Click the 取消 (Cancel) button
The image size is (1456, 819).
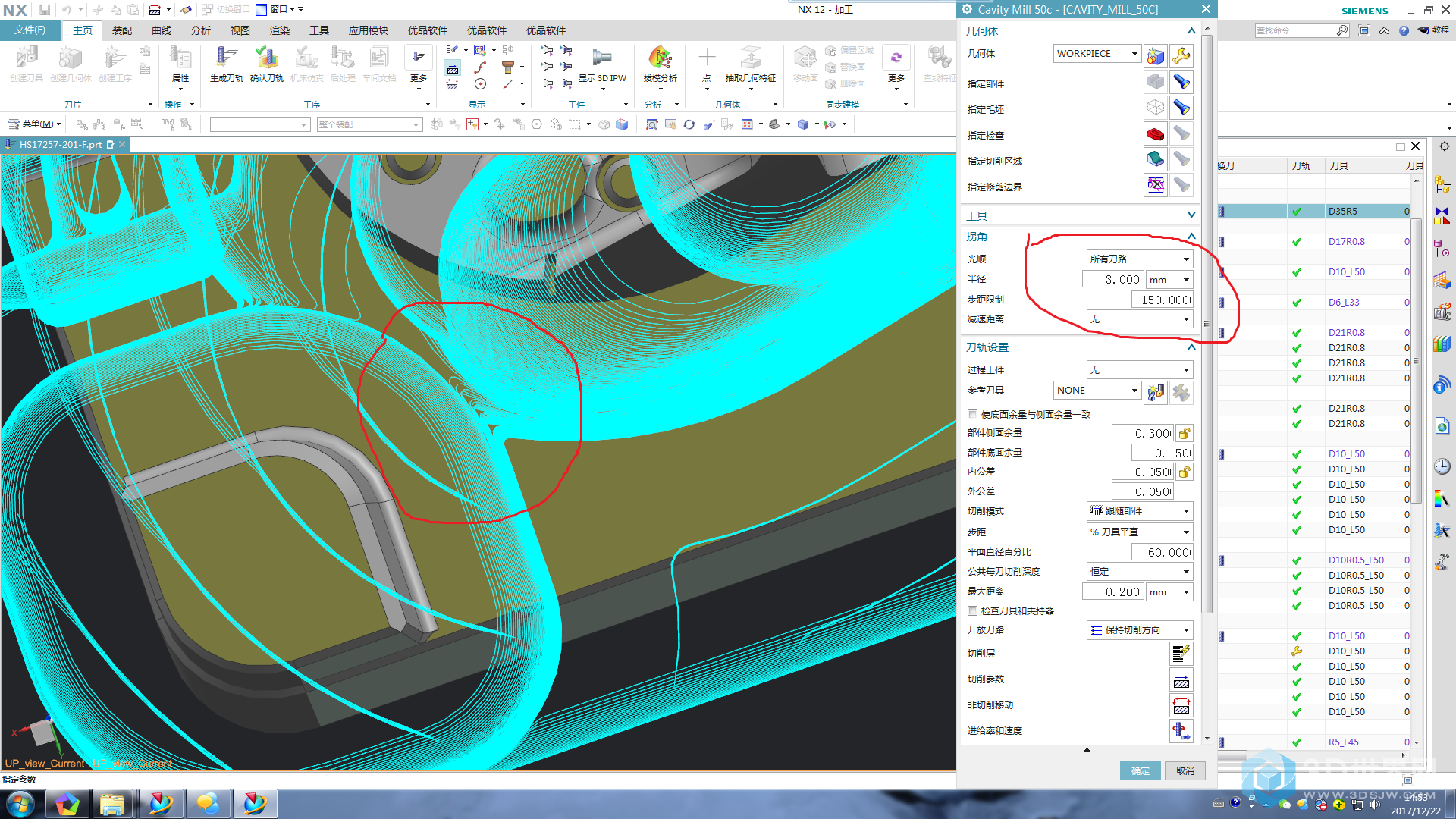pyautogui.click(x=1185, y=770)
